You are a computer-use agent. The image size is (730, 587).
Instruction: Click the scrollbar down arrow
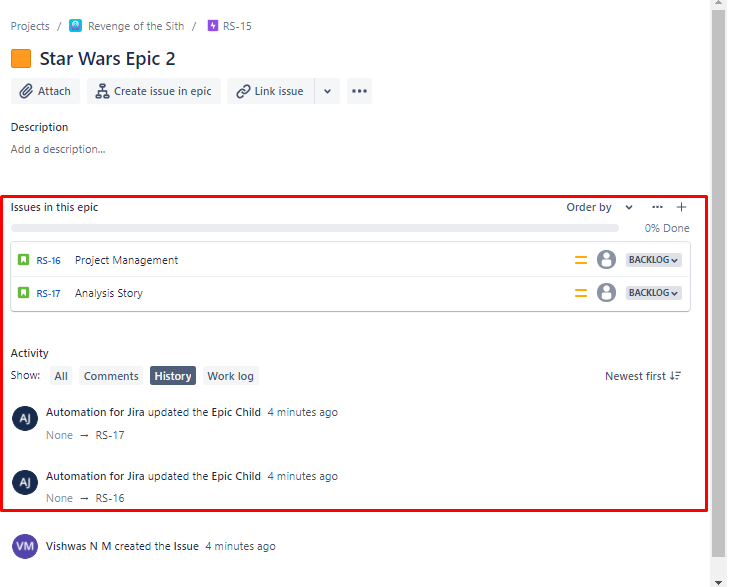[718, 582]
